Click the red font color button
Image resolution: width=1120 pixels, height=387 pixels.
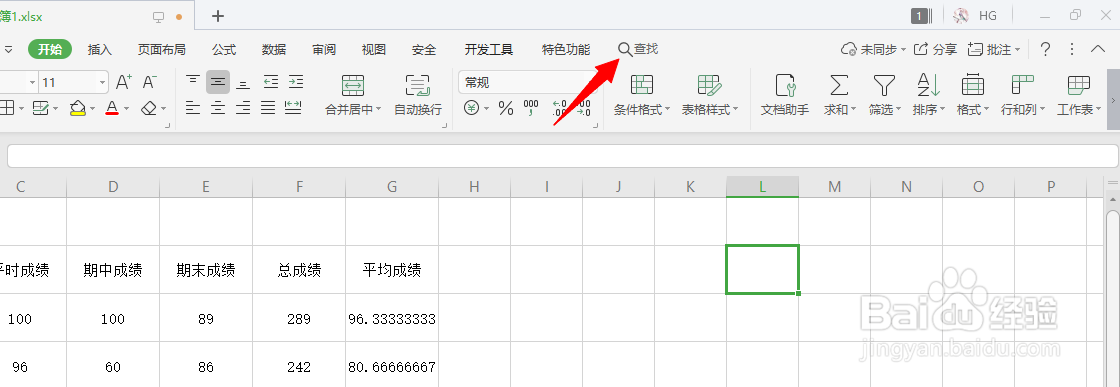(111, 109)
